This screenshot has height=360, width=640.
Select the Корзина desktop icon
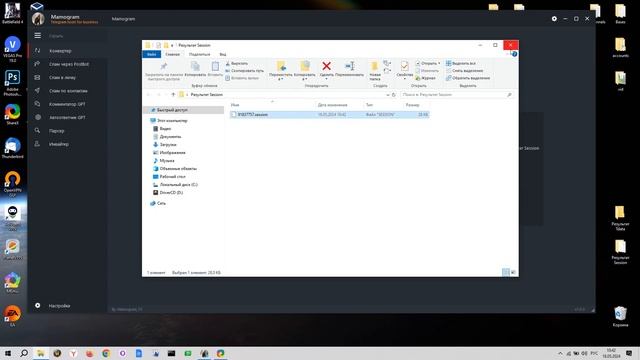coord(620,316)
